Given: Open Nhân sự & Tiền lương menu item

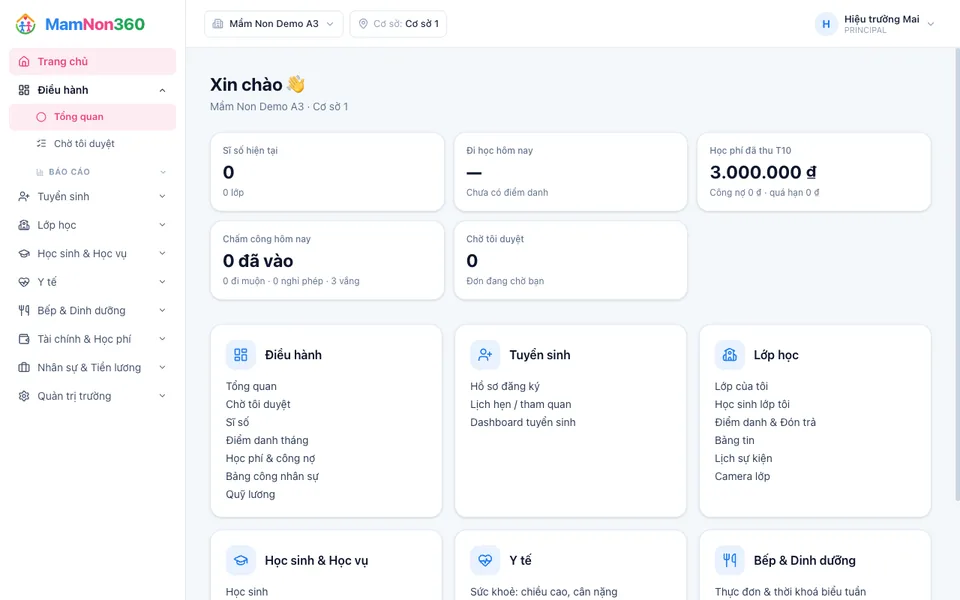Looking at the screenshot, I should click(92, 367).
